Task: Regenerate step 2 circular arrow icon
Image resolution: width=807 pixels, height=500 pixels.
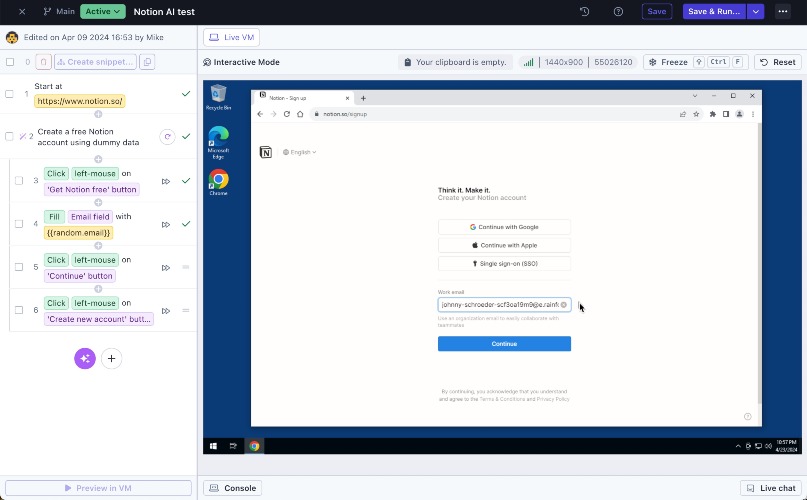Action: click(x=167, y=137)
